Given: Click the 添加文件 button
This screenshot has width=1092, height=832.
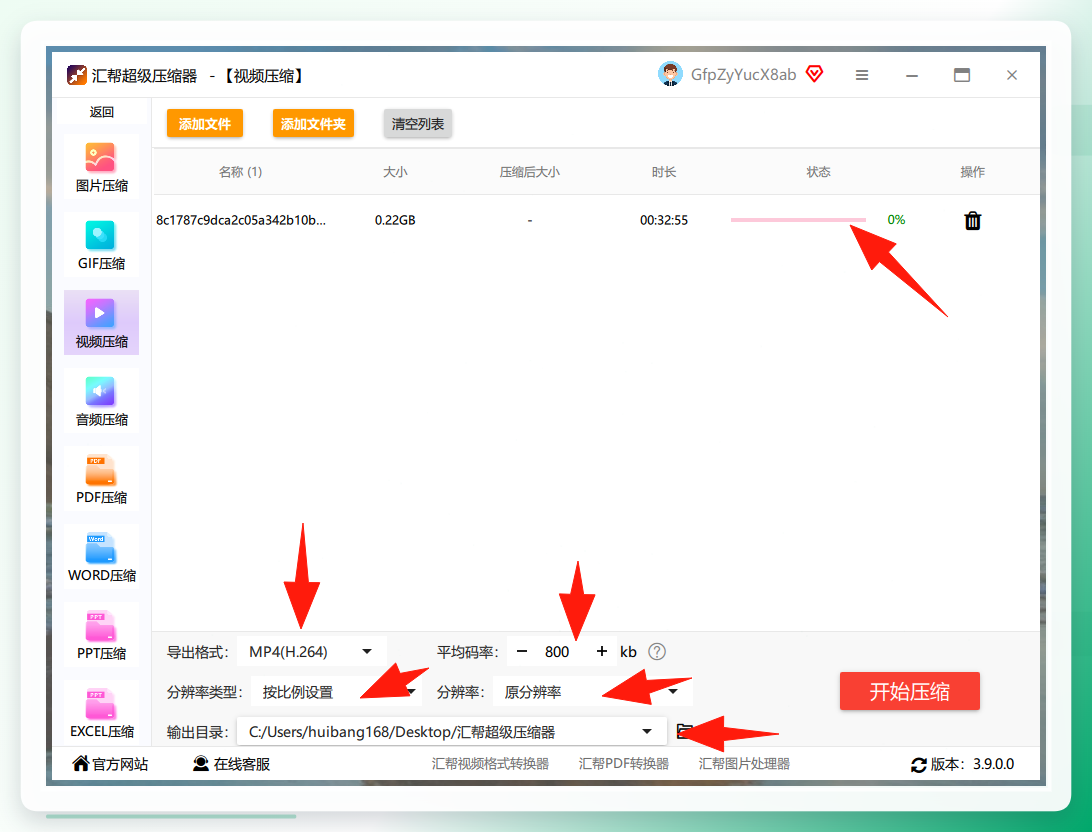Looking at the screenshot, I should point(205,124).
